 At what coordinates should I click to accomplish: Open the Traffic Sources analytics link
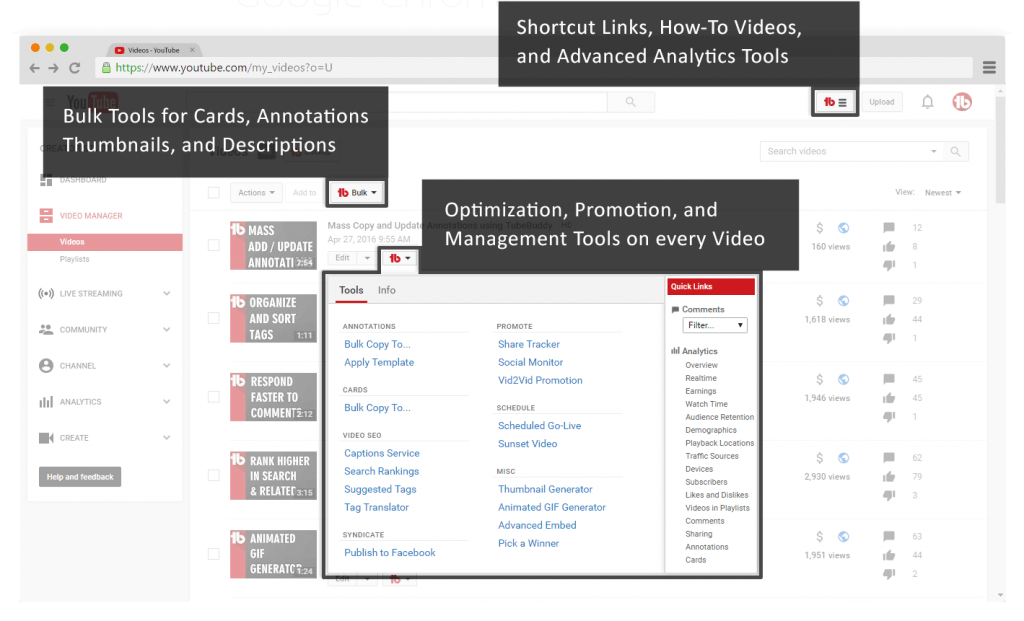point(711,456)
